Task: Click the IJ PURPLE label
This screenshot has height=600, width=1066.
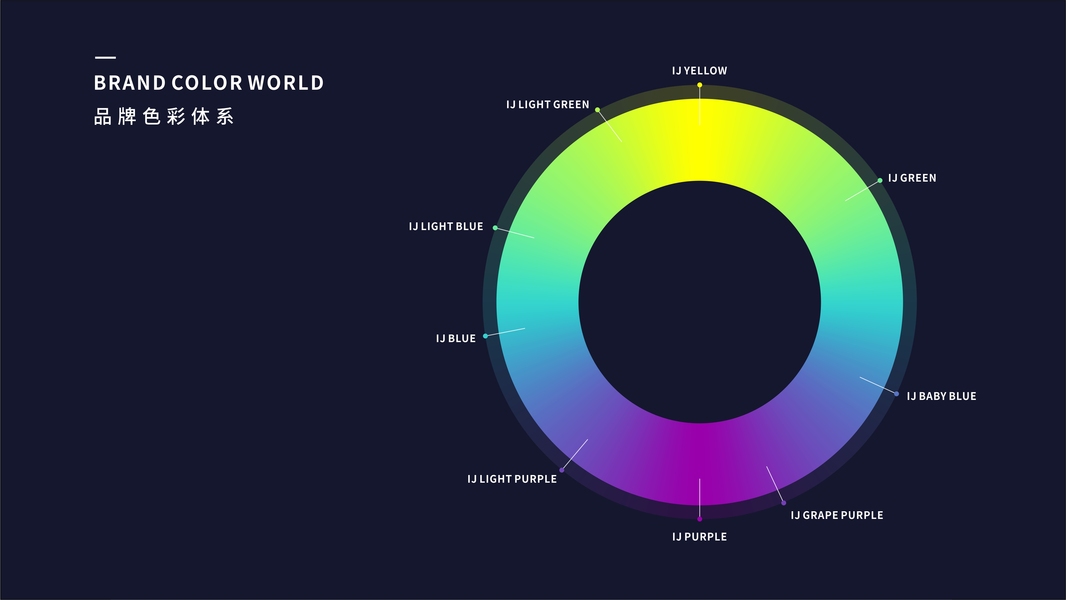Action: pyautogui.click(x=700, y=537)
